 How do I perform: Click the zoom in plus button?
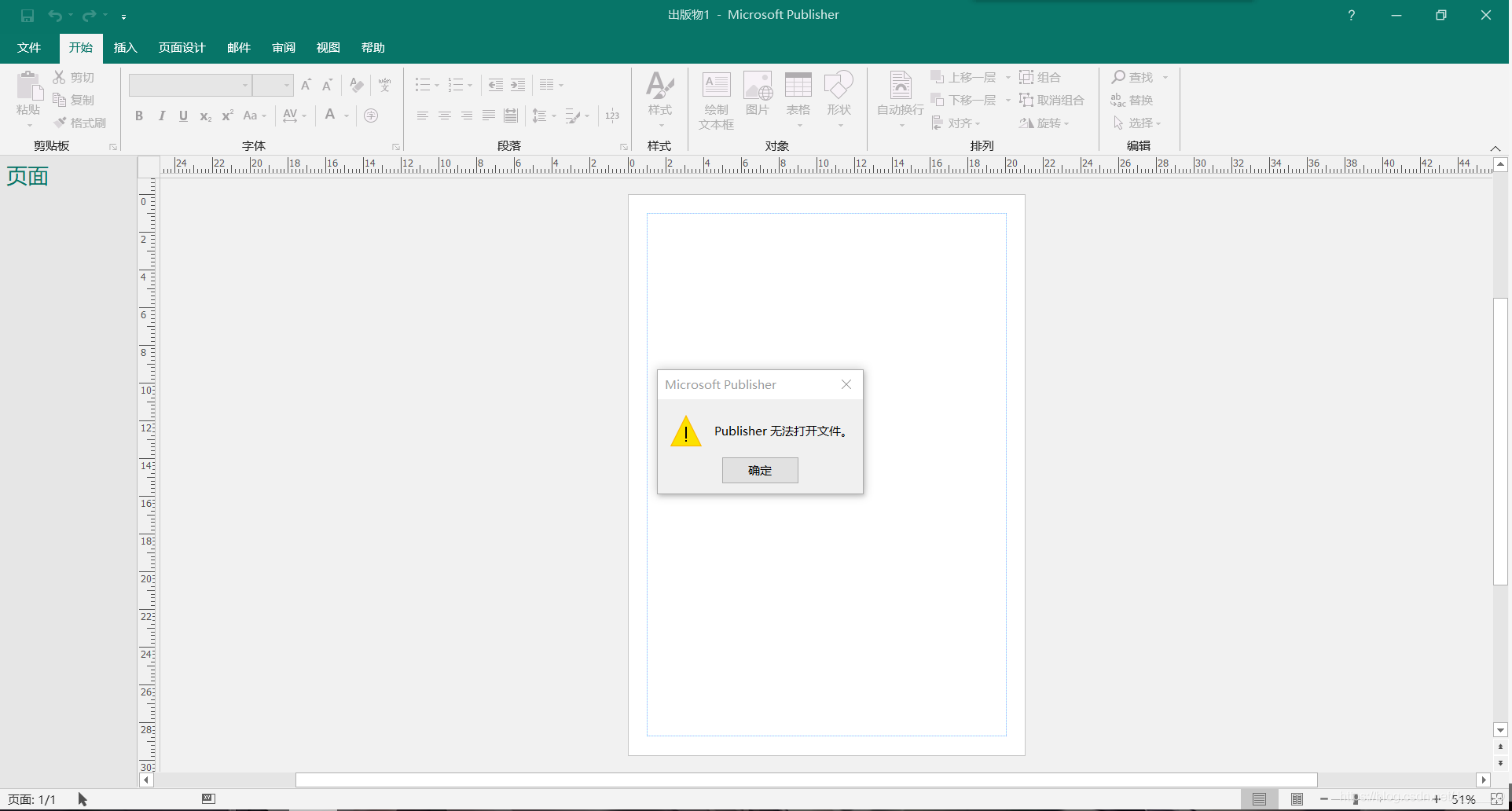click(1437, 799)
